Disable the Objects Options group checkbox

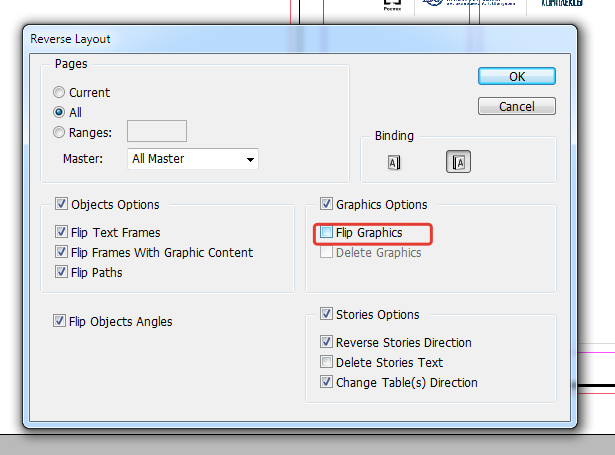pyautogui.click(x=61, y=204)
